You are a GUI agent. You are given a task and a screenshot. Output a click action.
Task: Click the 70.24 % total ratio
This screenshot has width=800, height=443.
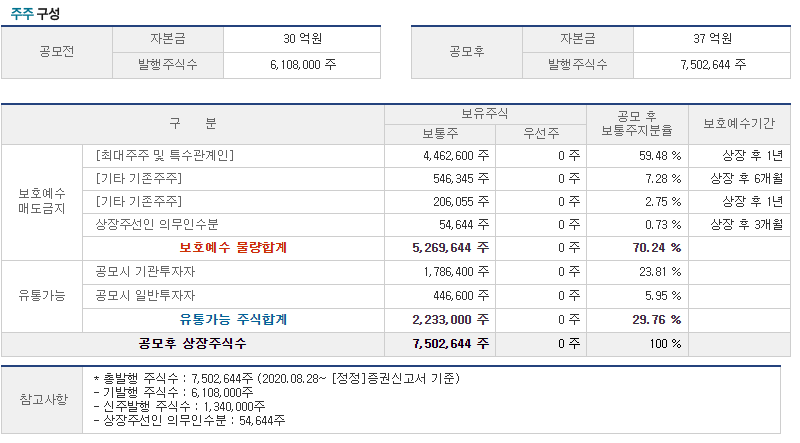(657, 248)
